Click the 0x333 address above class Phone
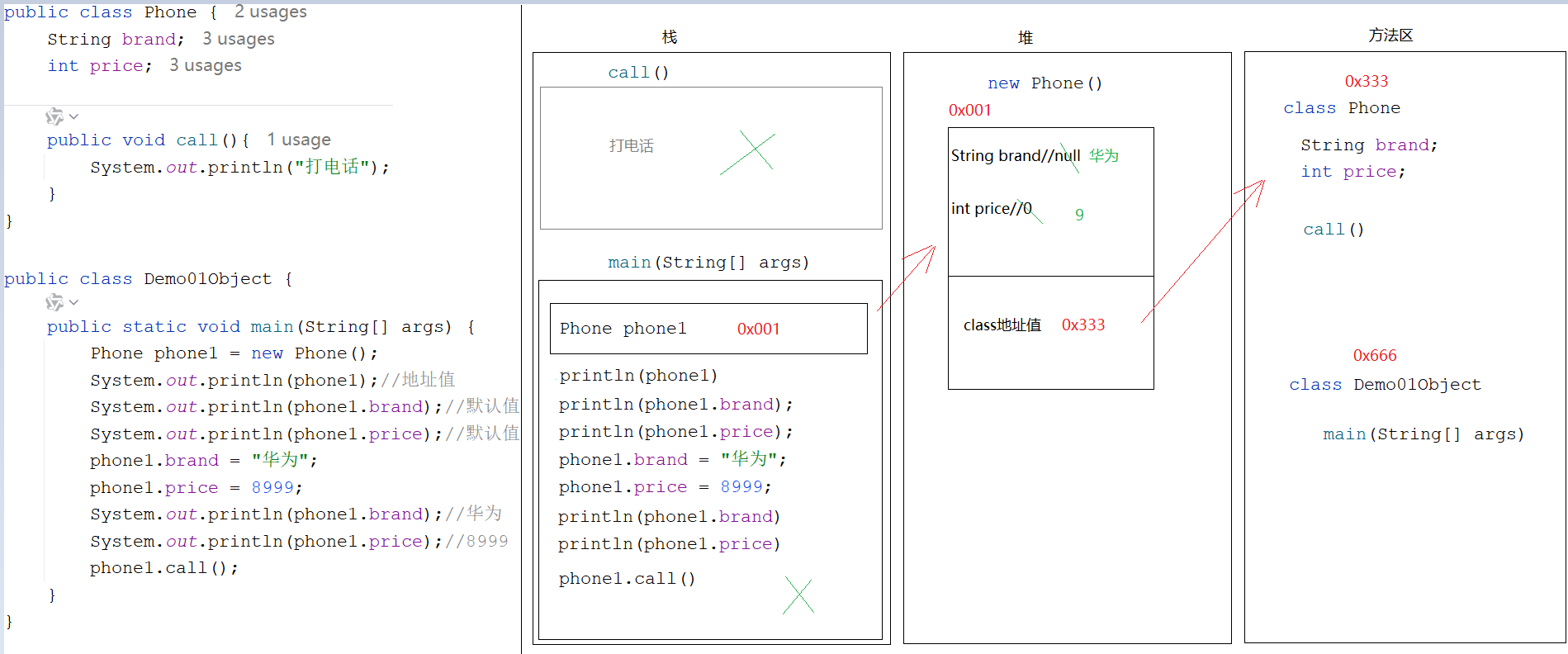Image resolution: width=1568 pixels, height=654 pixels. [1366, 81]
